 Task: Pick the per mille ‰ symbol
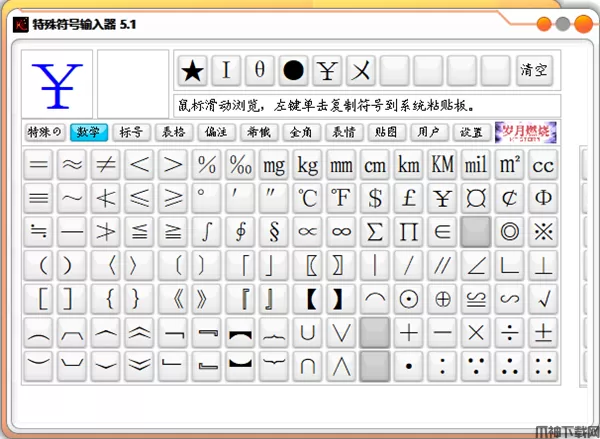(x=240, y=165)
